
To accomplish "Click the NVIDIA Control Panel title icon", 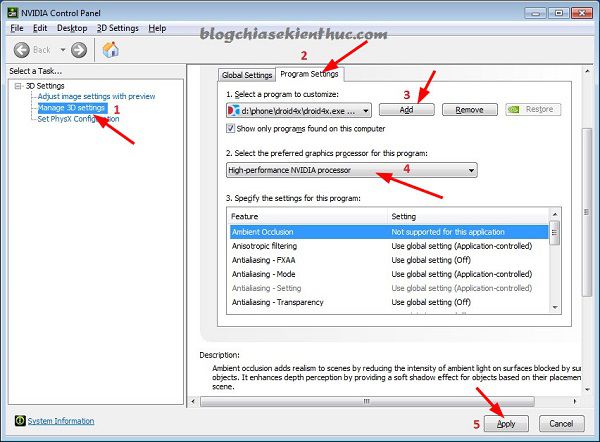I will click(x=13, y=13).
